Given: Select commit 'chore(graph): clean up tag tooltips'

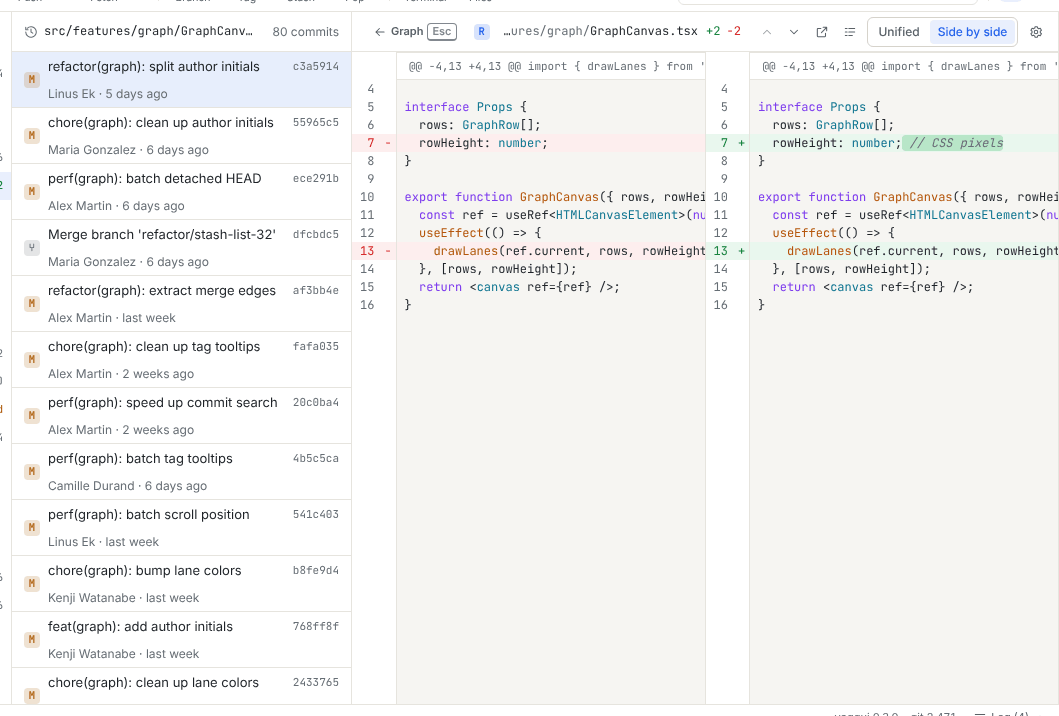Looking at the screenshot, I should 182,360.
